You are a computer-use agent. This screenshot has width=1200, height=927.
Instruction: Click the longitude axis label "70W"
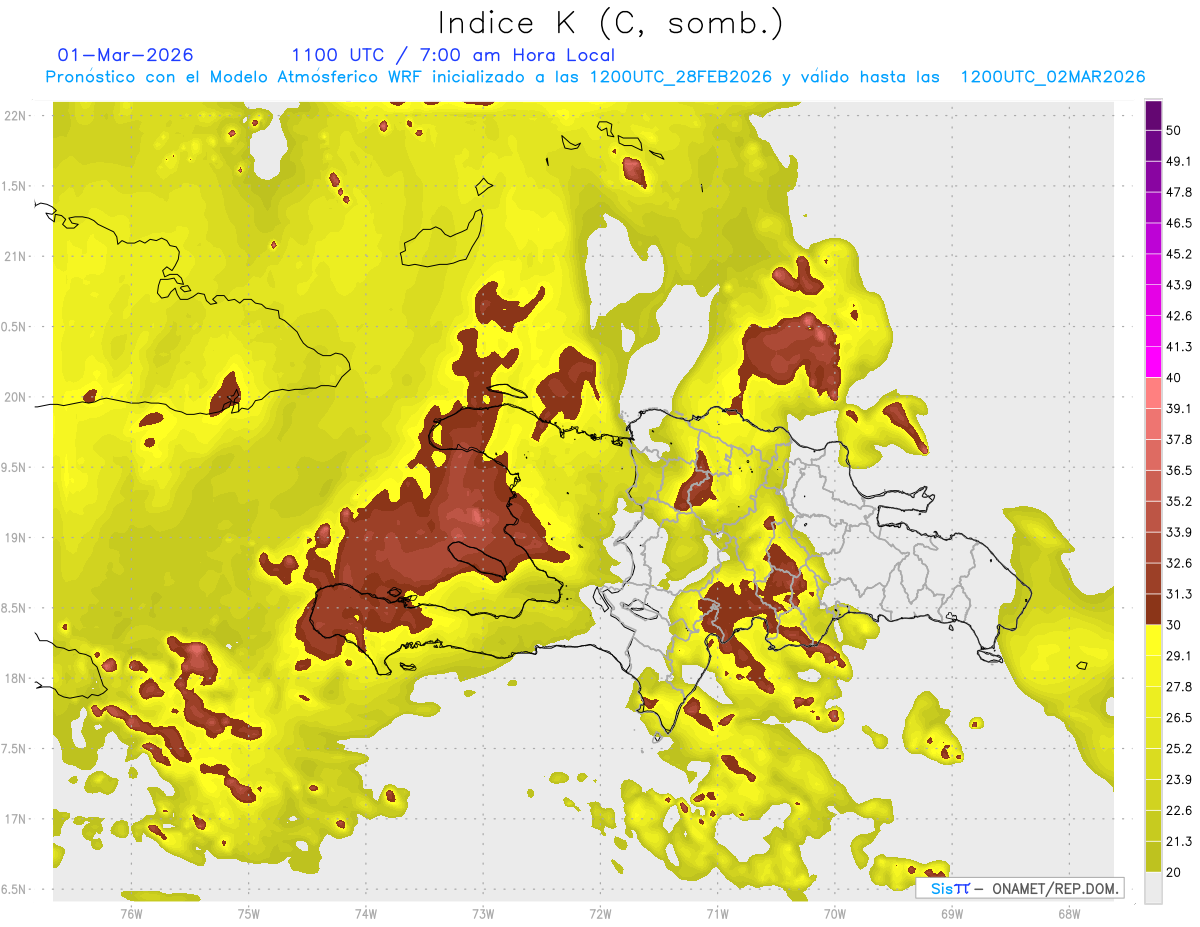tap(834, 913)
